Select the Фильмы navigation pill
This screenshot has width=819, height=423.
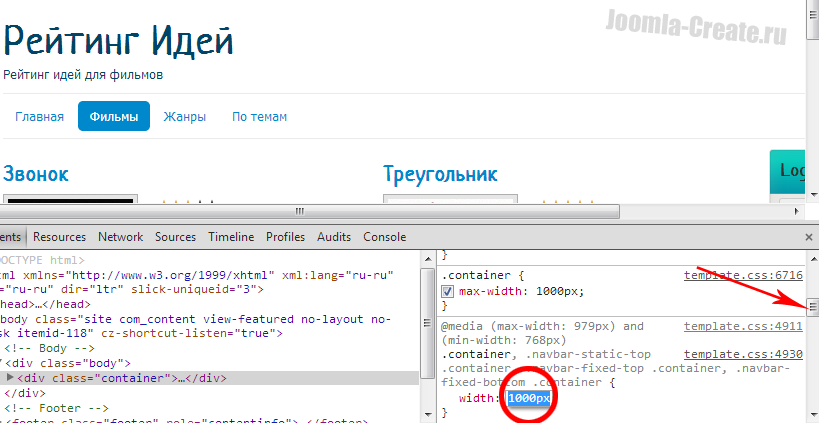click(114, 117)
